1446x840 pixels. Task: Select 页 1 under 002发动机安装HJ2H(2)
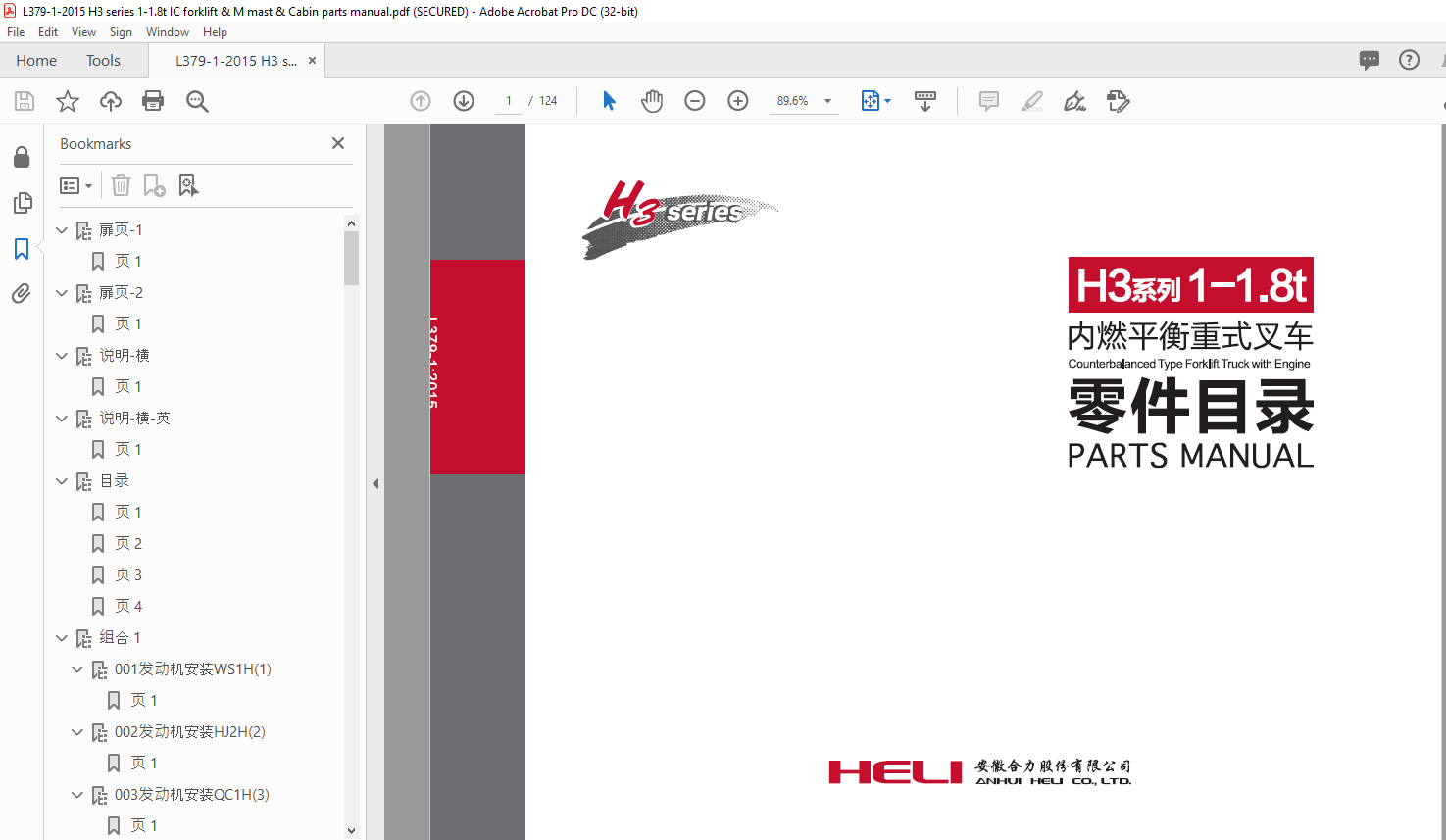[x=144, y=764]
